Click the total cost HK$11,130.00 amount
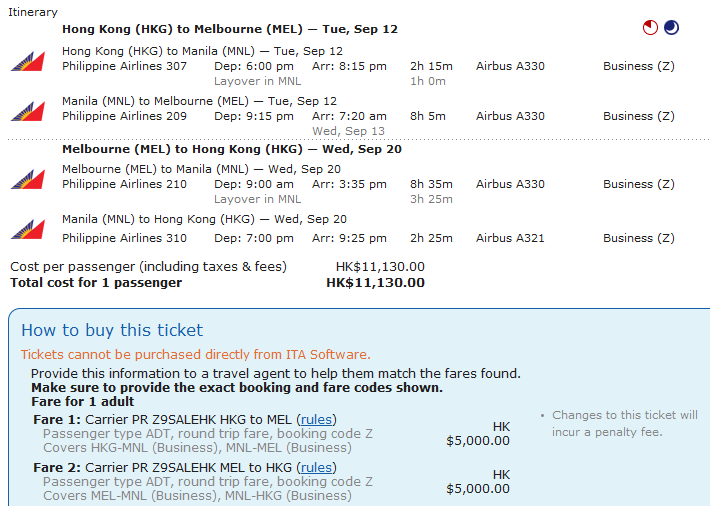The image size is (710, 506). [375, 283]
